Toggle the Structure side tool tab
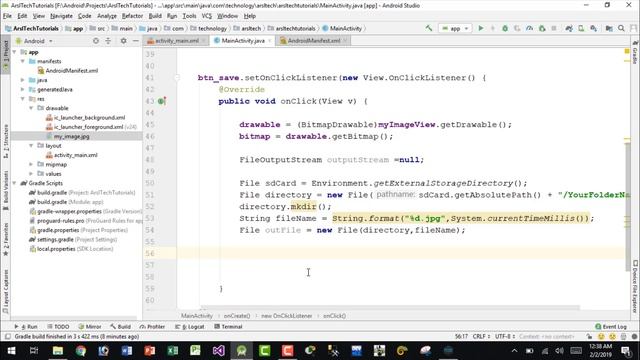This screenshot has width=640, height=360. (x=5, y=141)
